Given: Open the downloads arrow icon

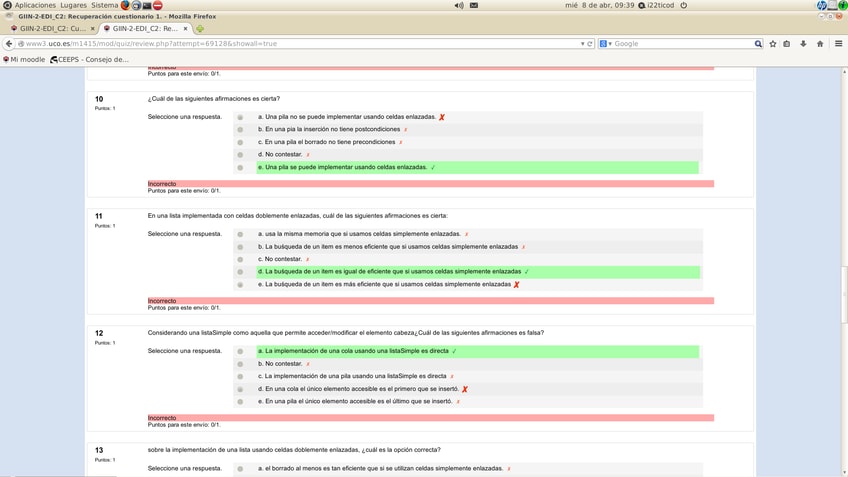Looking at the screenshot, I should [803, 44].
